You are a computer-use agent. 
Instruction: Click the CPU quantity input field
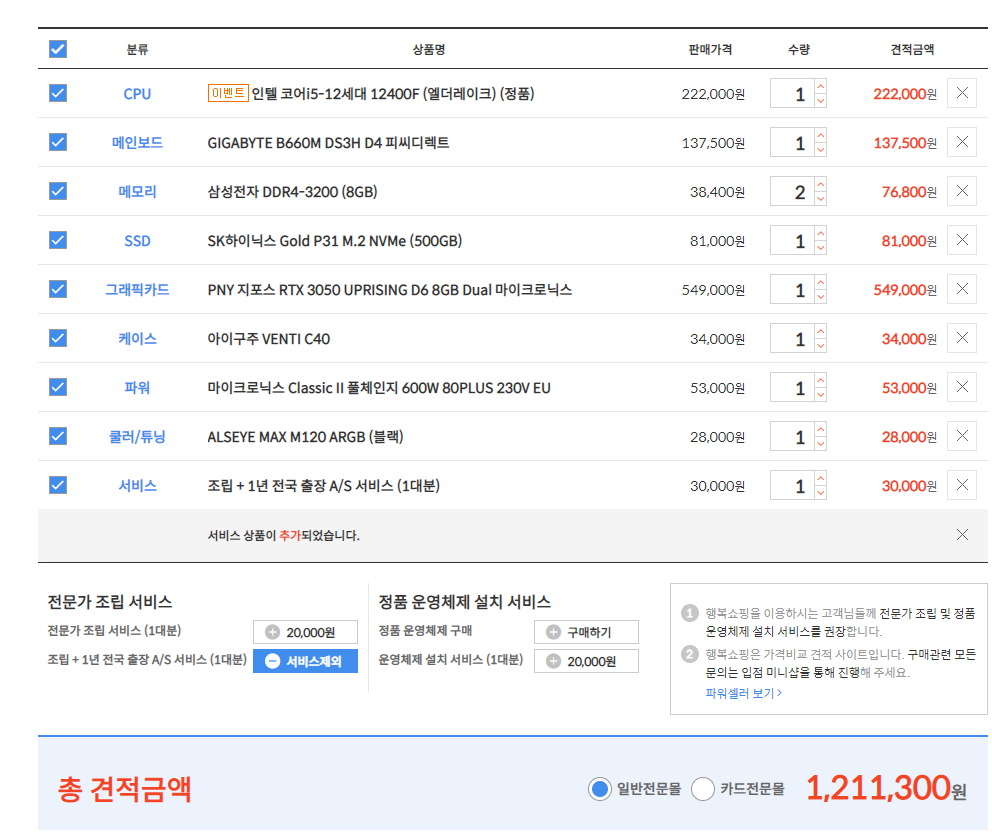coord(792,94)
